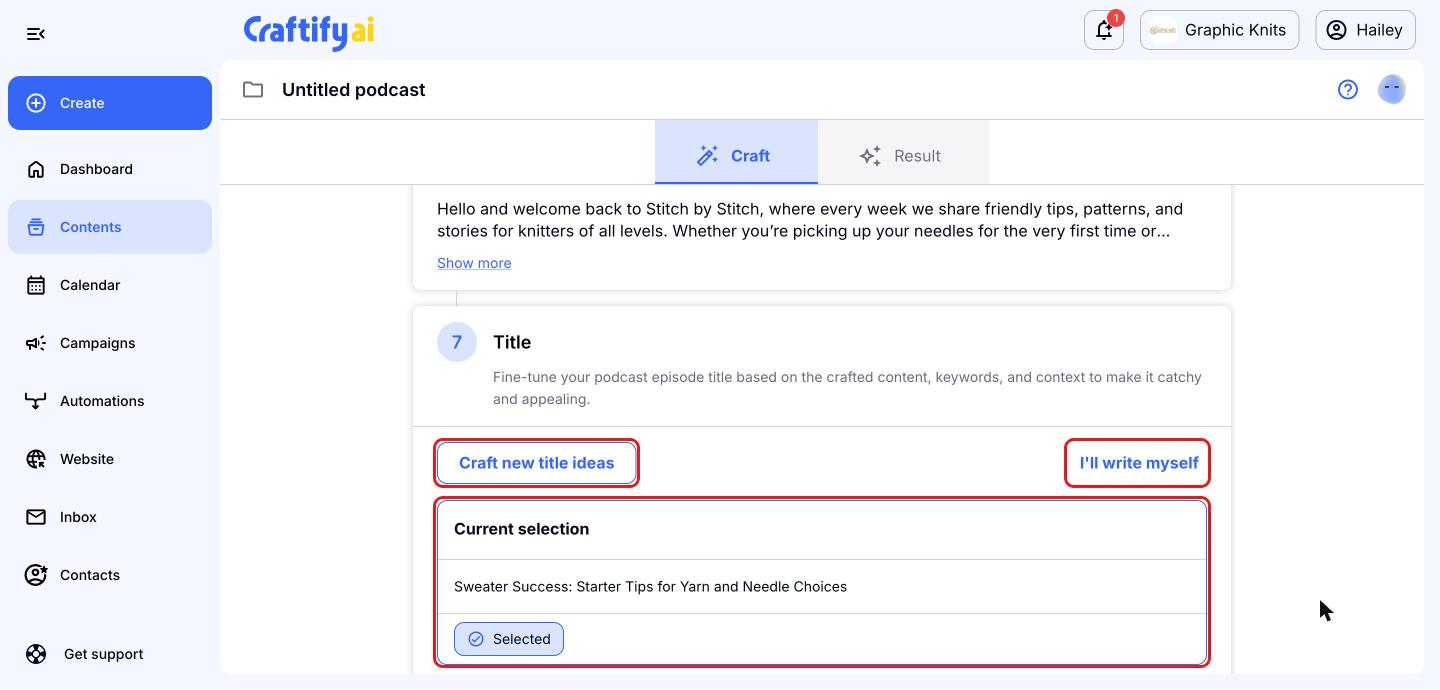Click the Calendar icon in sidebar
Image resolution: width=1440 pixels, height=690 pixels.
[x=36, y=285]
